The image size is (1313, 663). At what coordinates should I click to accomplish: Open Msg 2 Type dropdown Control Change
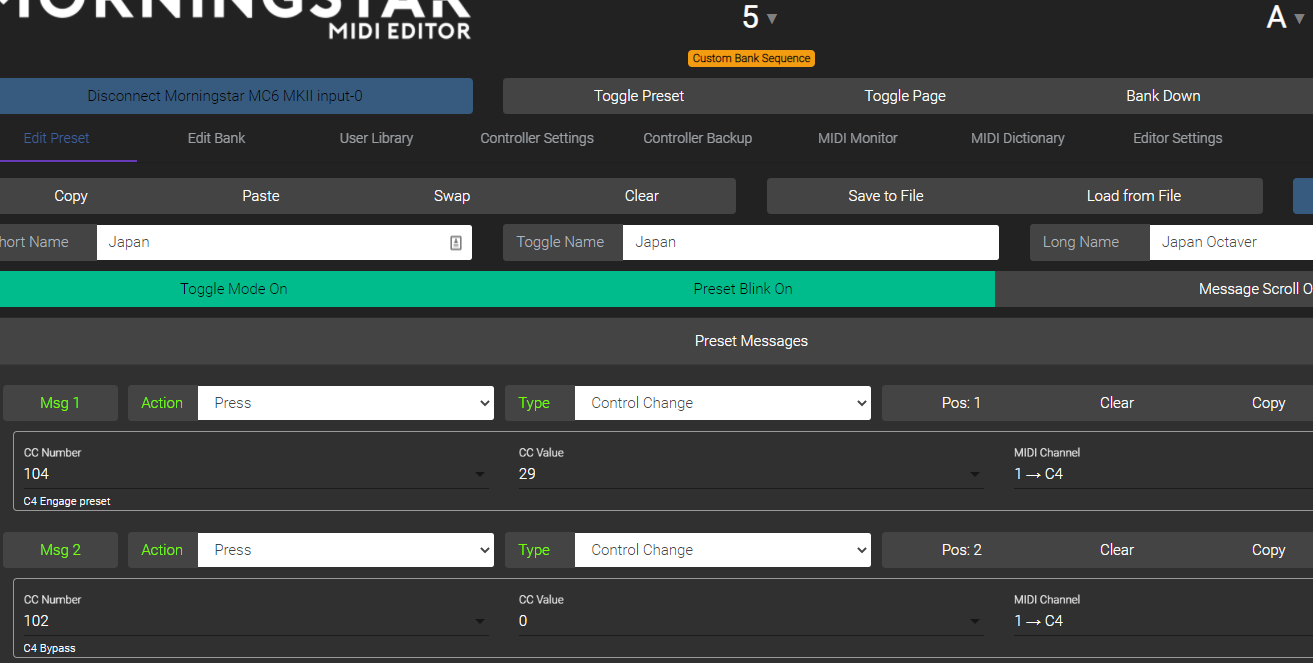723,550
